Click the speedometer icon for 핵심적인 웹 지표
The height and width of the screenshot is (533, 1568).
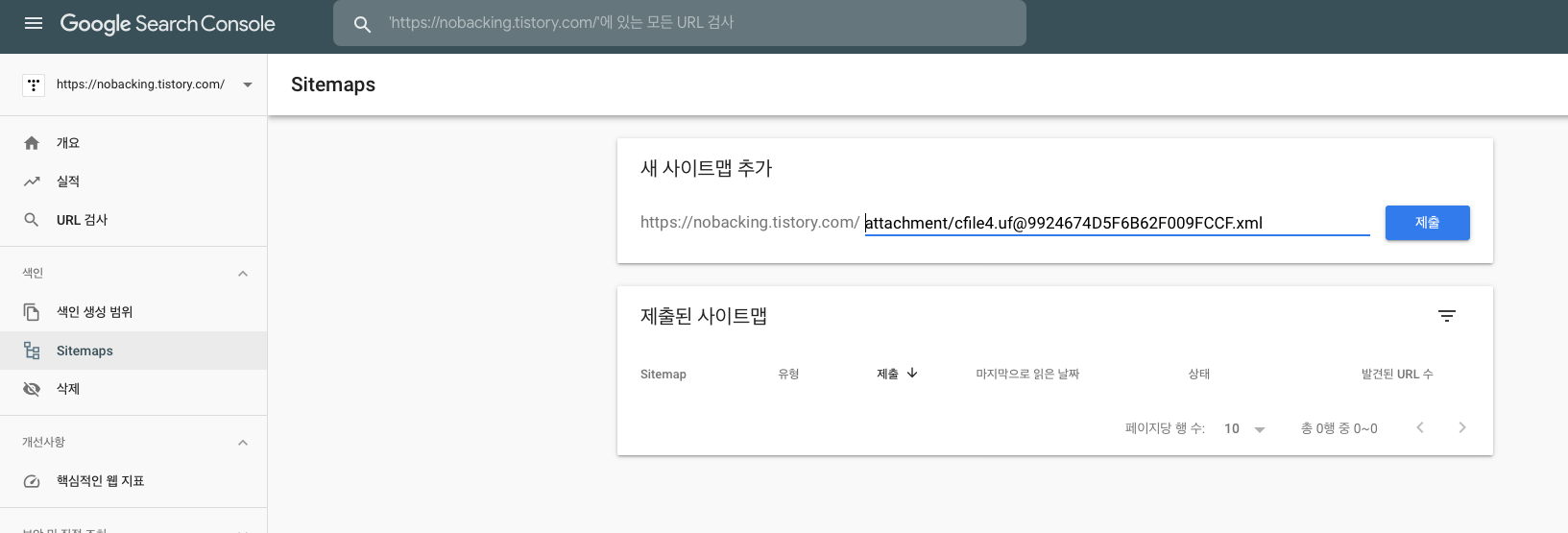(32, 481)
